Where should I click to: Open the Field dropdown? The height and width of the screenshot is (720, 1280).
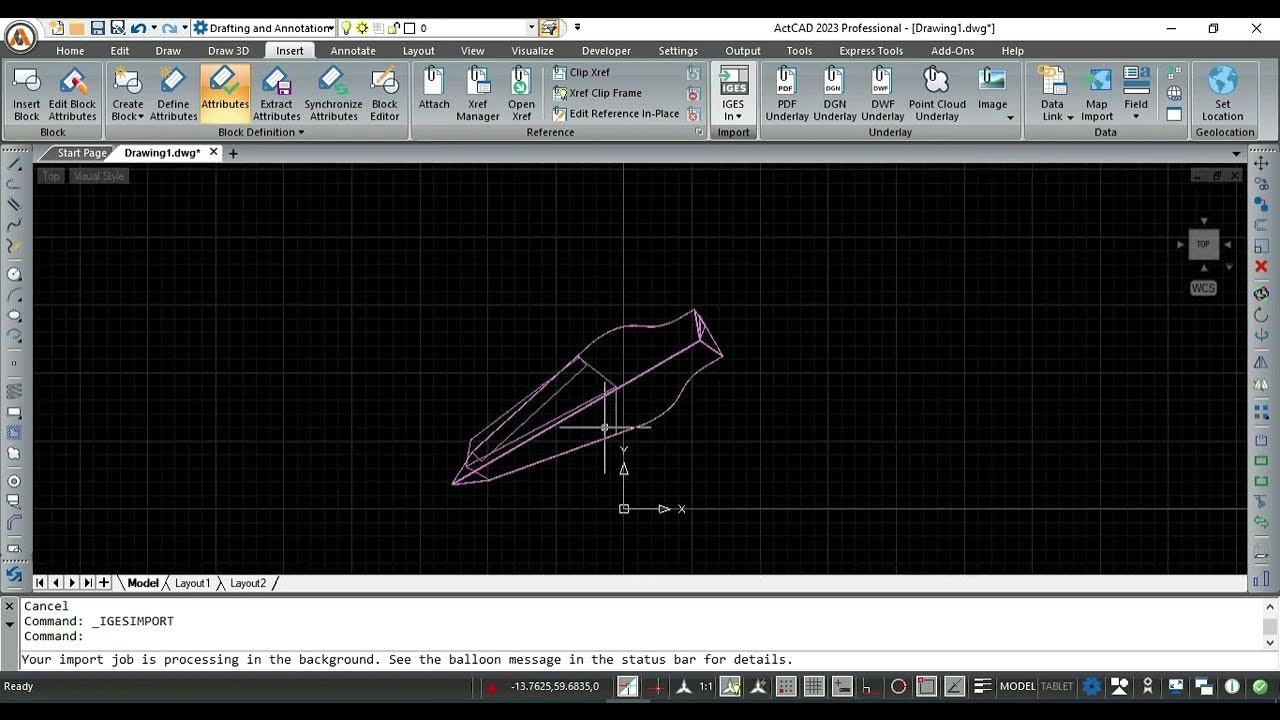click(x=1136, y=116)
